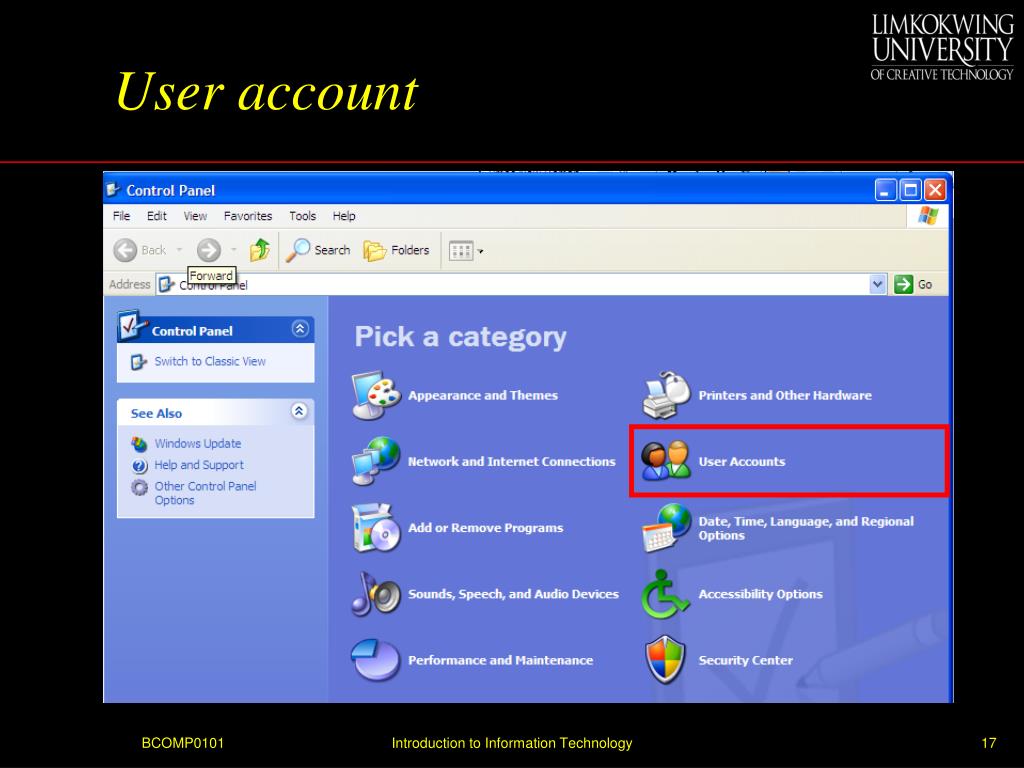The height and width of the screenshot is (768, 1024).
Task: Close the Control Panel window
Action: [x=935, y=190]
